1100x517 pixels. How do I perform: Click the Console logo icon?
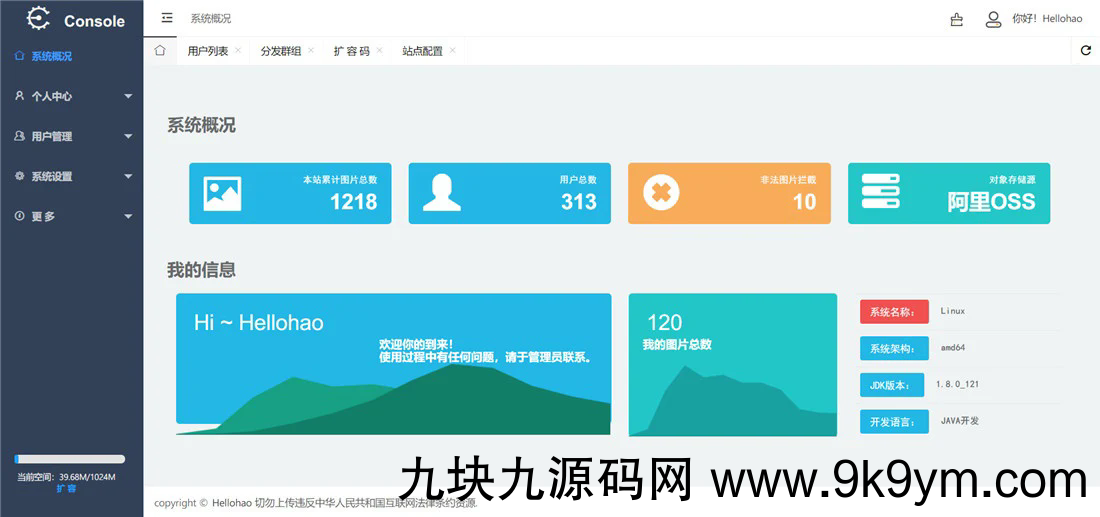(38, 19)
